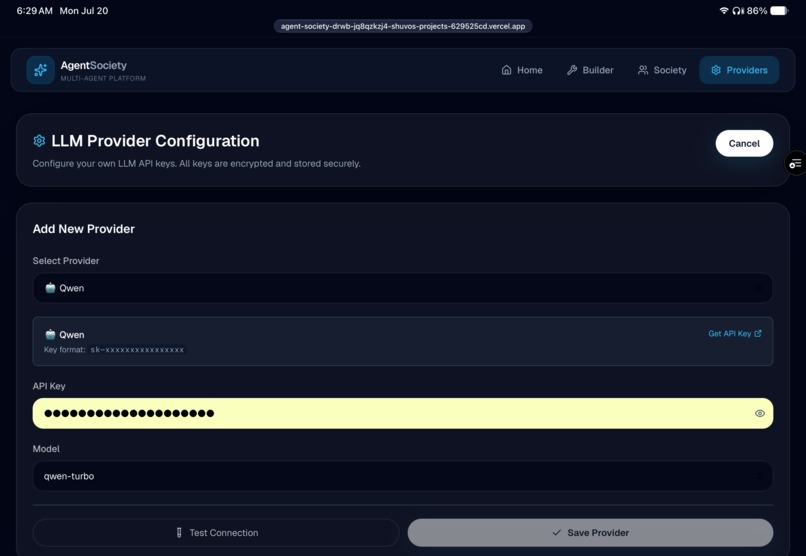
Task: Click the Test Connection button
Action: tap(216, 532)
